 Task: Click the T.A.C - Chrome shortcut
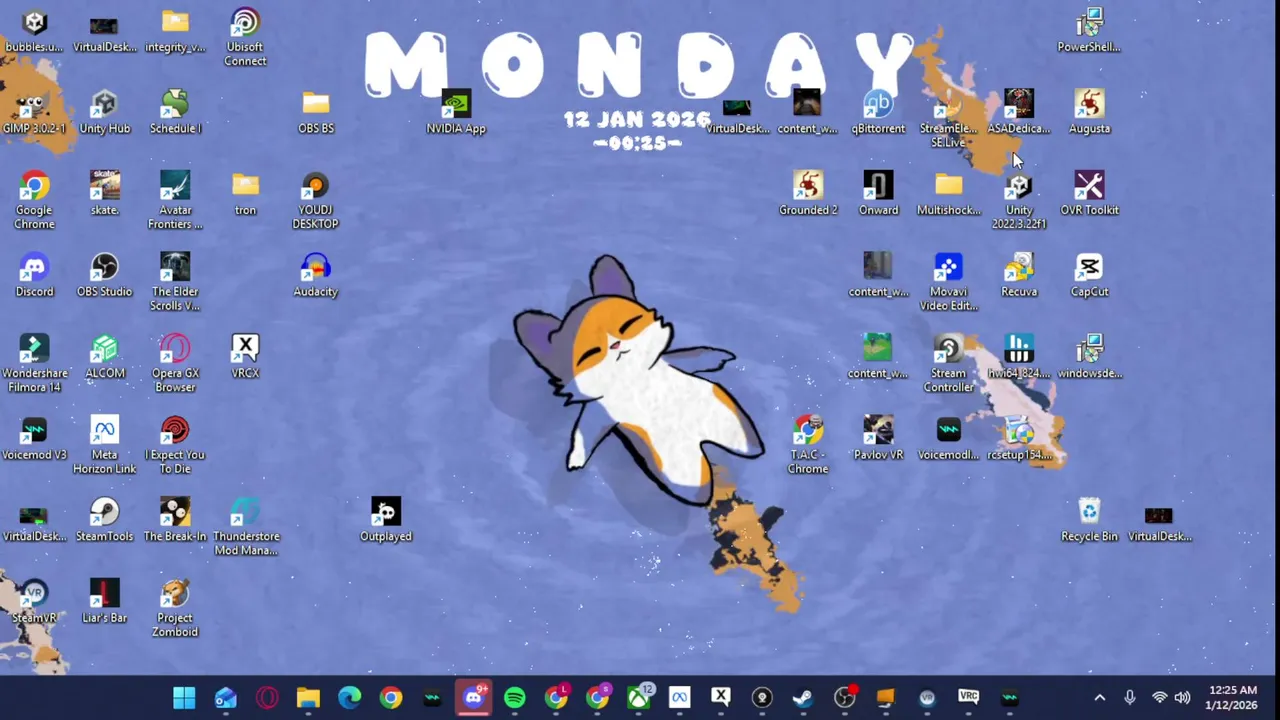tap(808, 445)
